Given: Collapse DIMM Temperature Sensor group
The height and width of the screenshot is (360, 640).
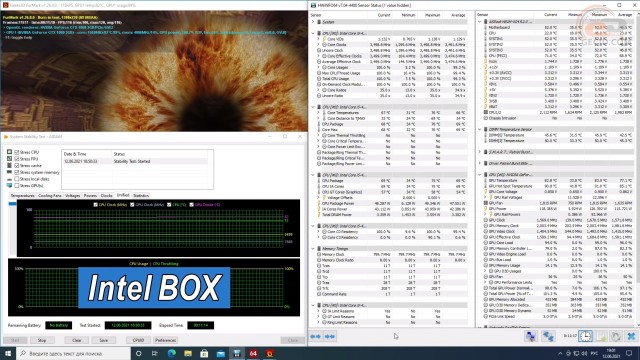Looking at the screenshot, I should click(480, 129).
